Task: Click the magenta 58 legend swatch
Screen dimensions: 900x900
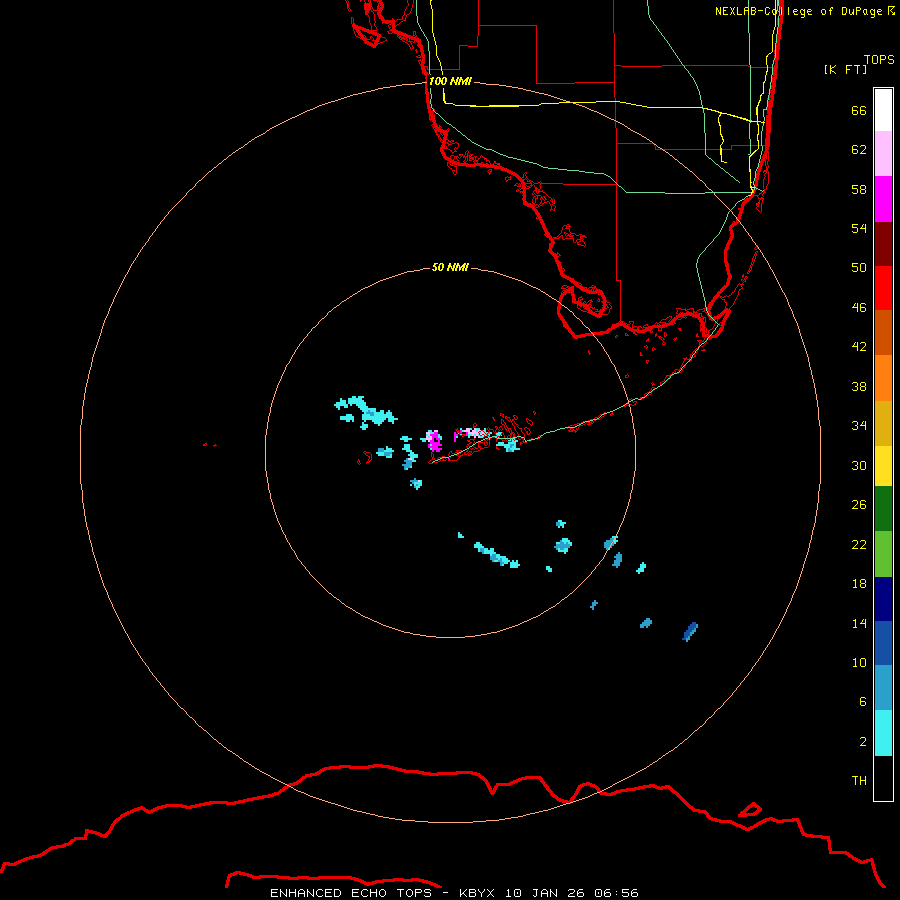Action: pyautogui.click(x=883, y=199)
